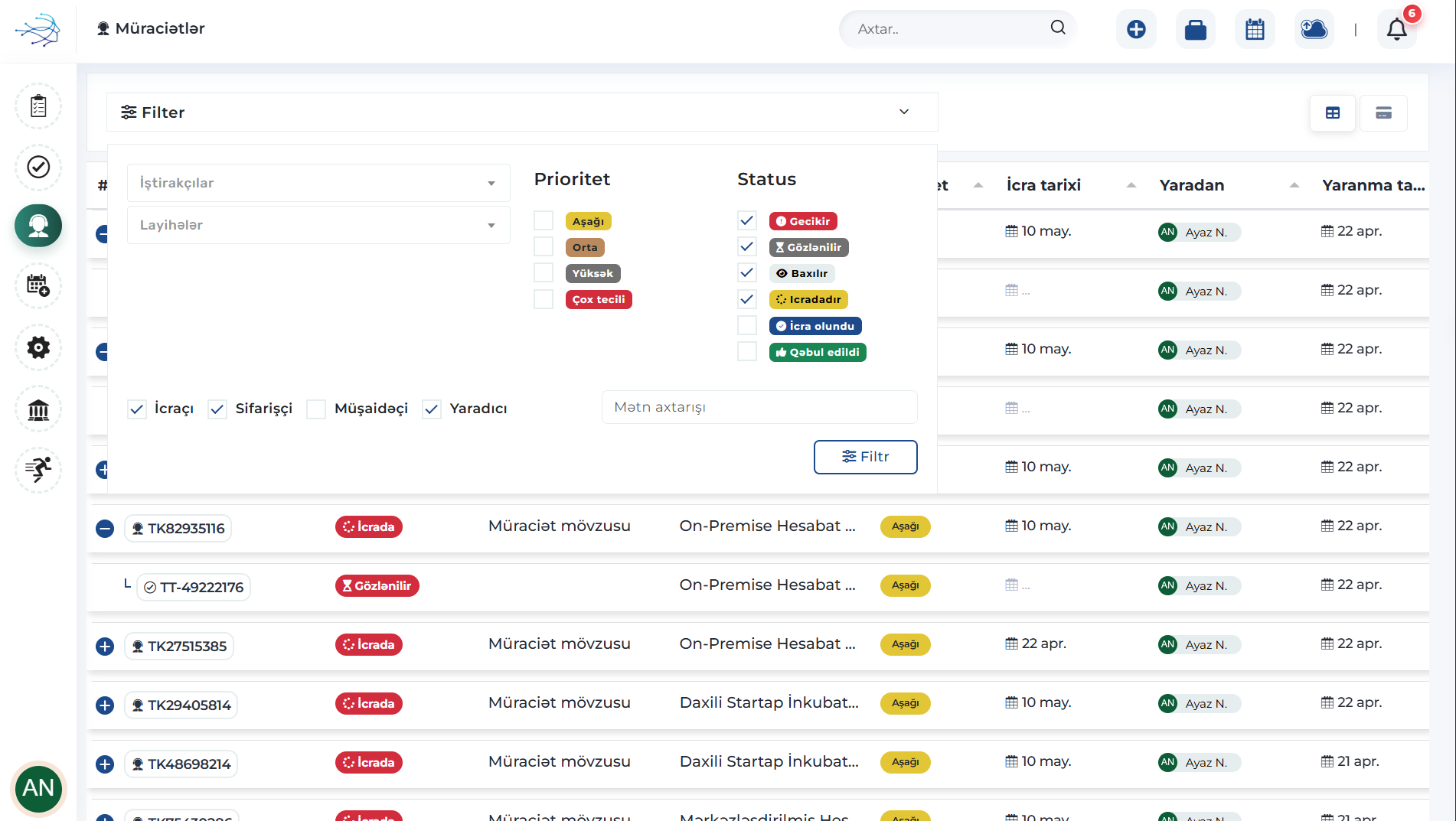1456x821 pixels.
Task: Uncheck the İcraçı role checkbox
Action: pos(137,409)
